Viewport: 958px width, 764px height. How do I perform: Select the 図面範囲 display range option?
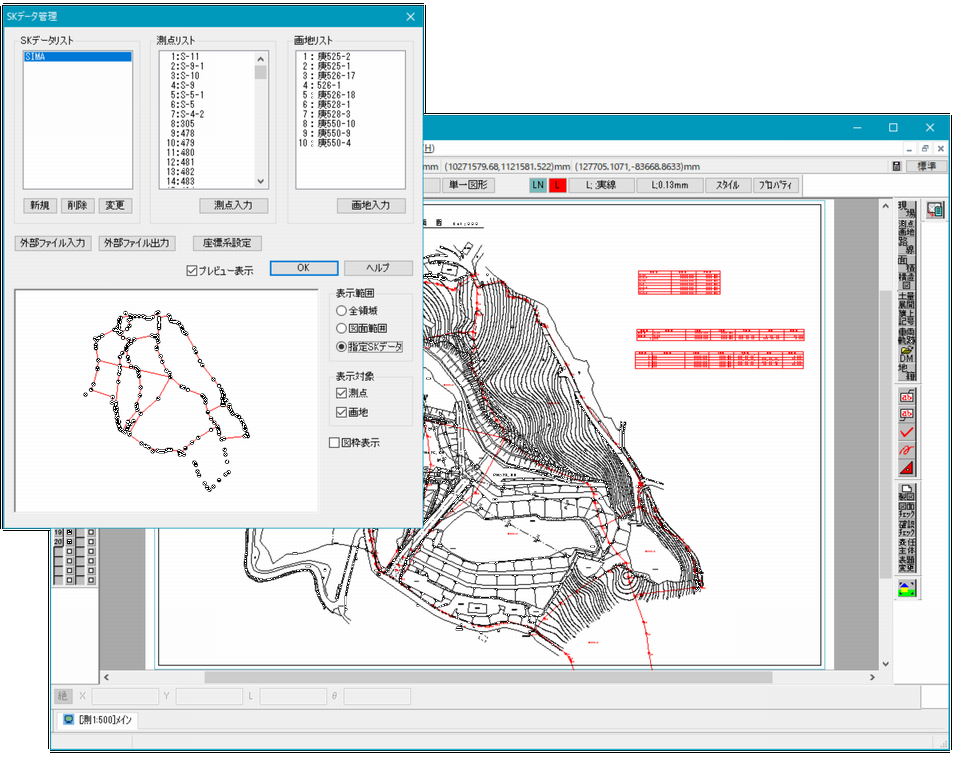[342, 328]
